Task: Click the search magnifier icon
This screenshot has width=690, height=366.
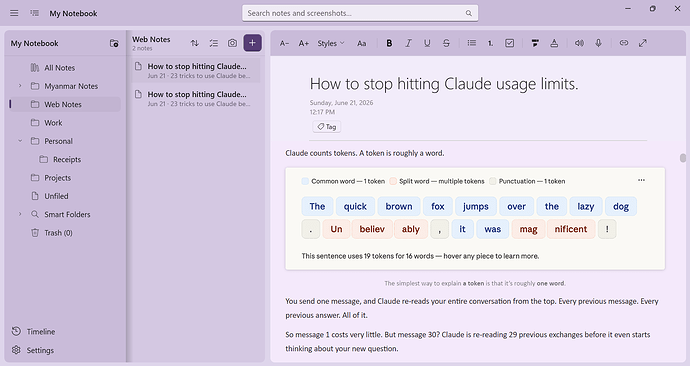Action: [x=469, y=13]
